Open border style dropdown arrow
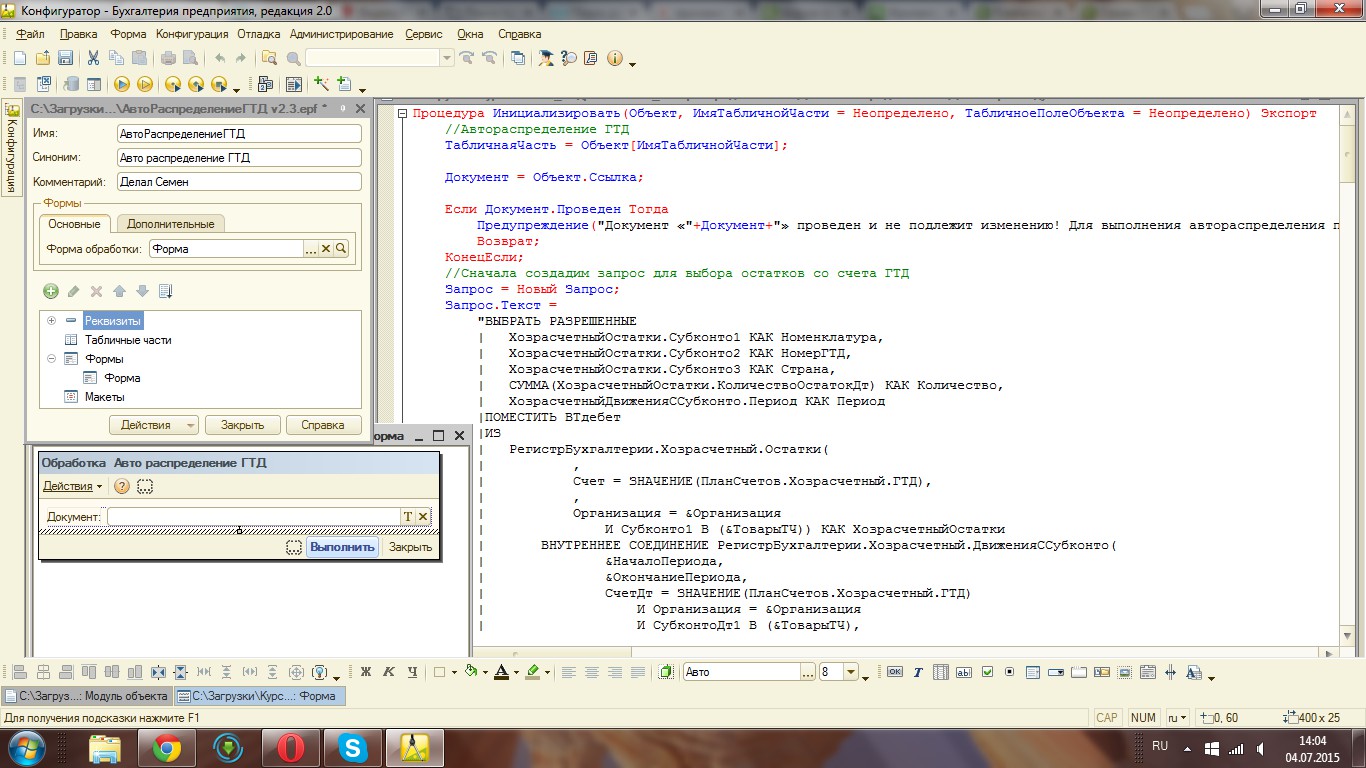This screenshot has width=1366, height=768. [454, 673]
